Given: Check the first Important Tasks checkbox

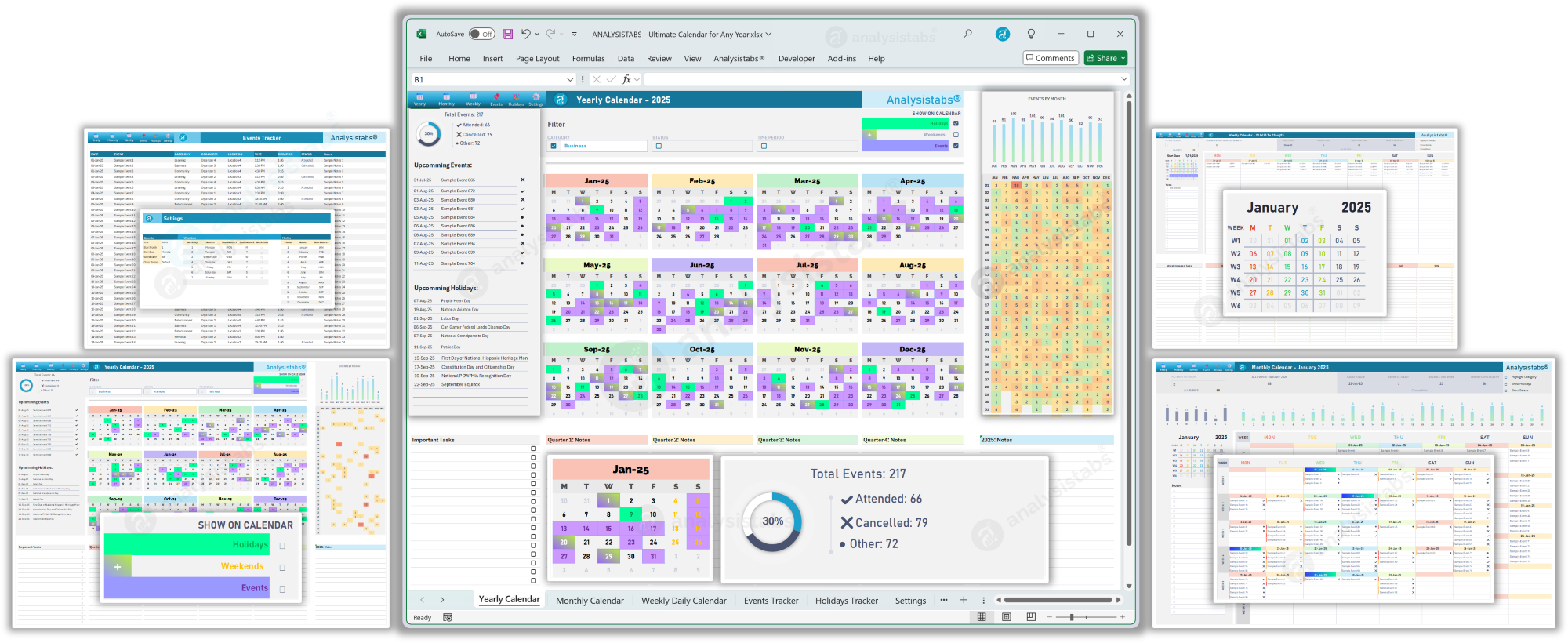Looking at the screenshot, I should (x=533, y=449).
